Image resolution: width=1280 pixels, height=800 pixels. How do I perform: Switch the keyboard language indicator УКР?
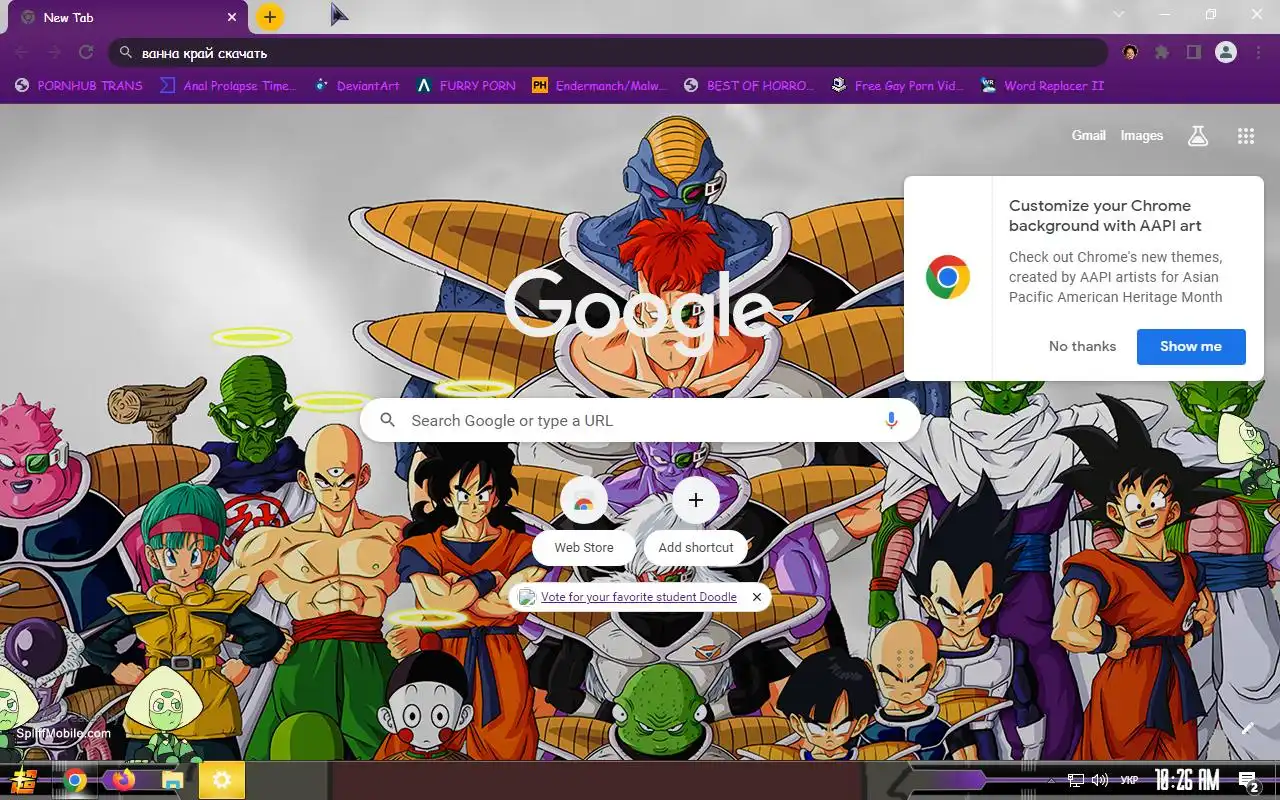point(1129,781)
